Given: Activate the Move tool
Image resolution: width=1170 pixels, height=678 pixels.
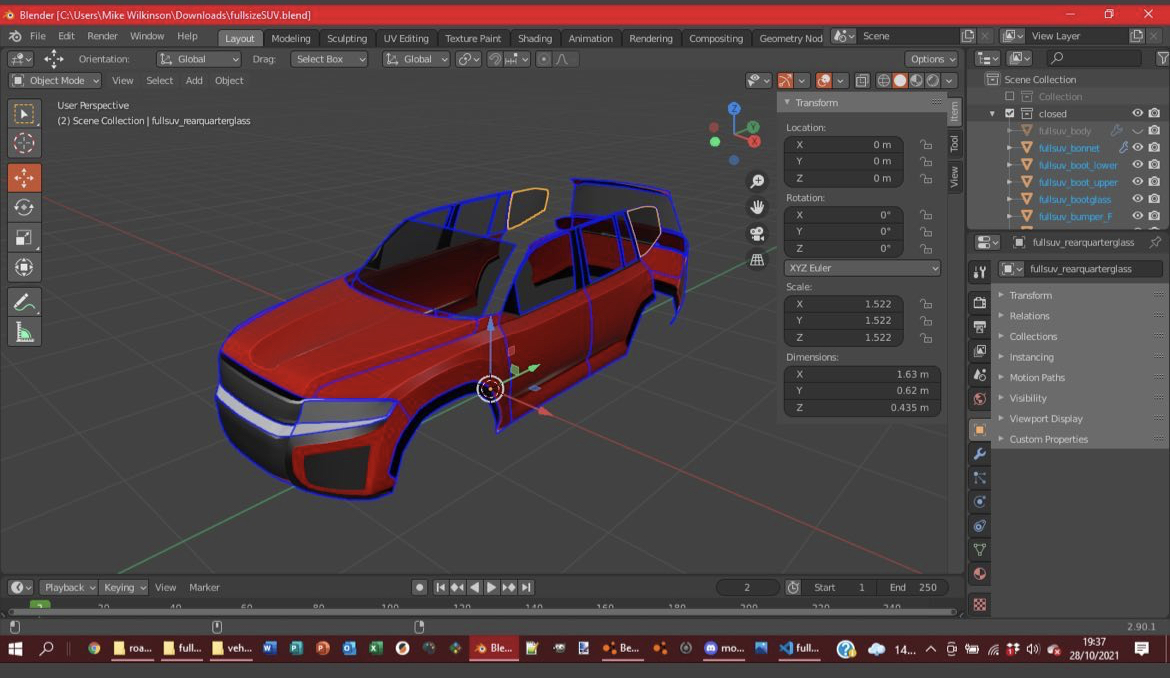Looking at the screenshot, I should click(x=24, y=178).
